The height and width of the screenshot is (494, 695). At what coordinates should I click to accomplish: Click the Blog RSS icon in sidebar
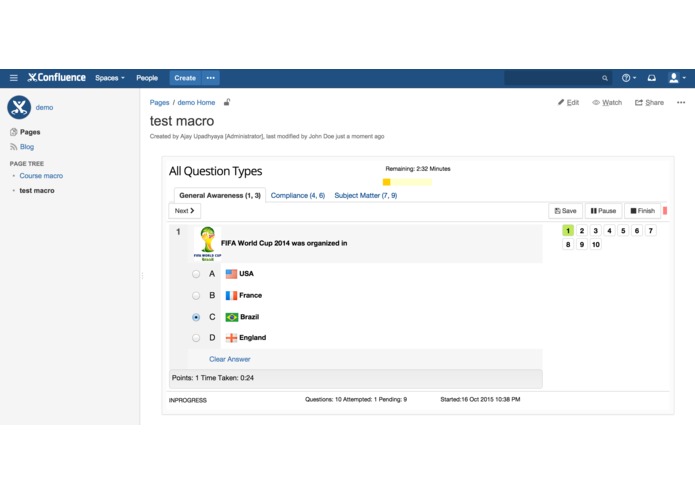pyautogui.click(x=13, y=147)
